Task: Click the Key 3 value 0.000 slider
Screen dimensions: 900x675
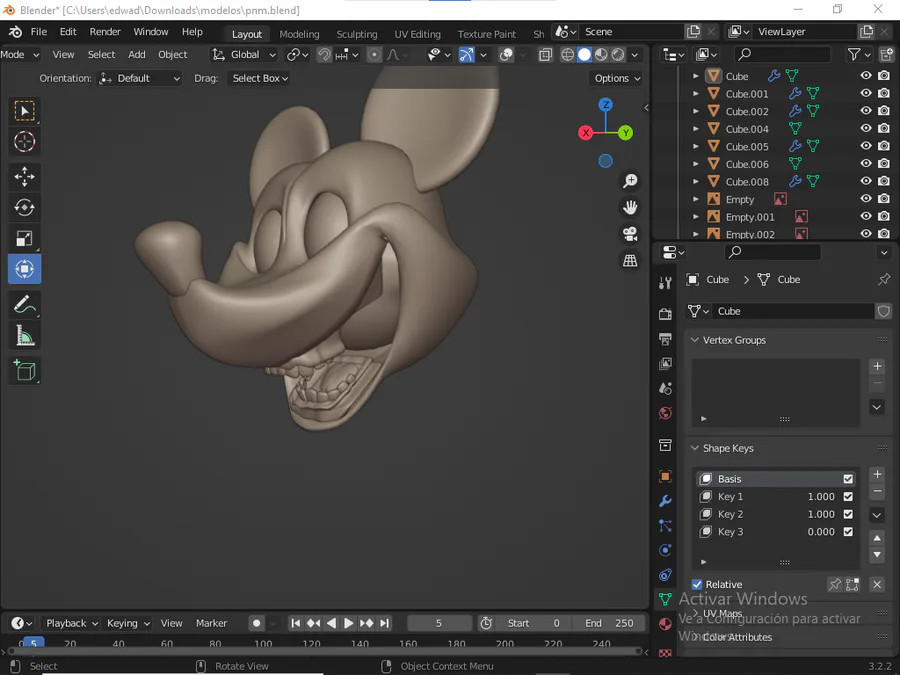Action: tap(821, 532)
